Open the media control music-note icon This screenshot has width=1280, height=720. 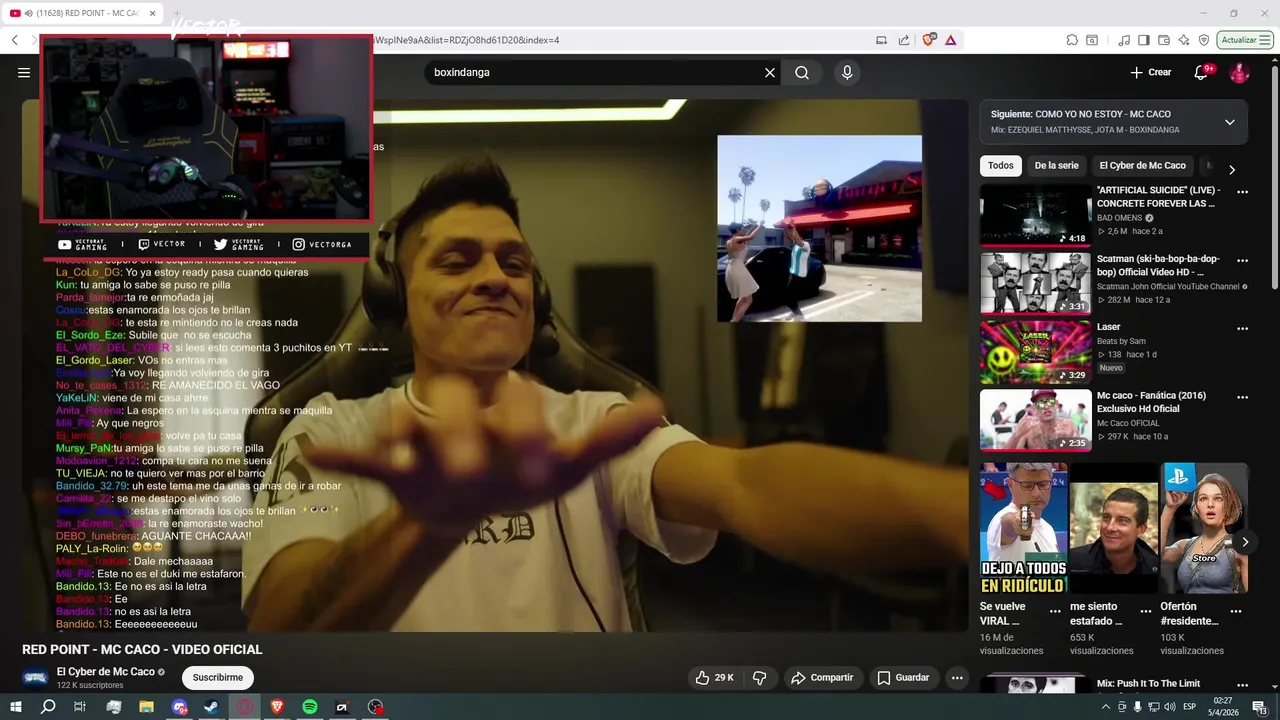click(x=1124, y=40)
